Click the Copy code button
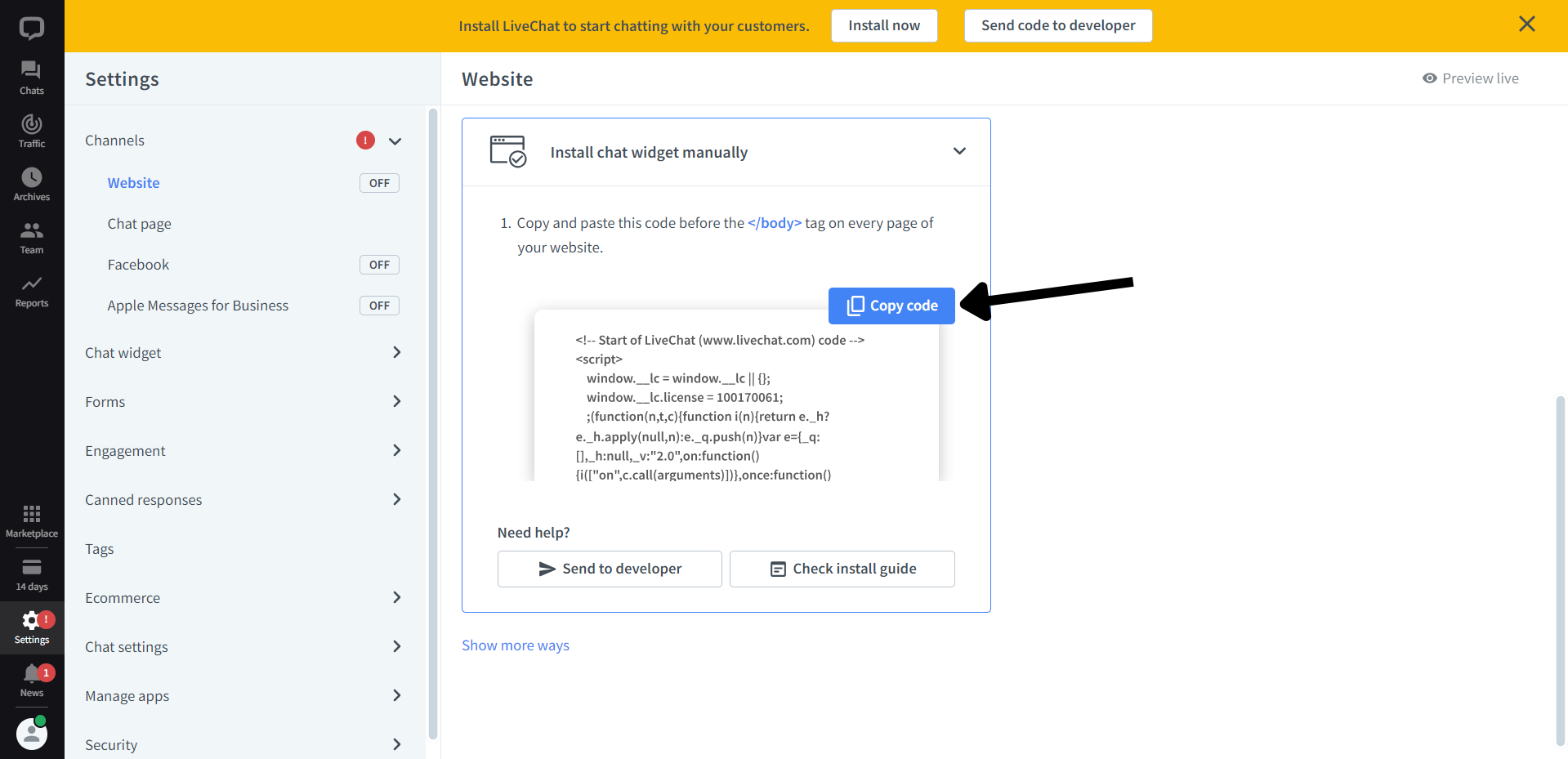 891,306
